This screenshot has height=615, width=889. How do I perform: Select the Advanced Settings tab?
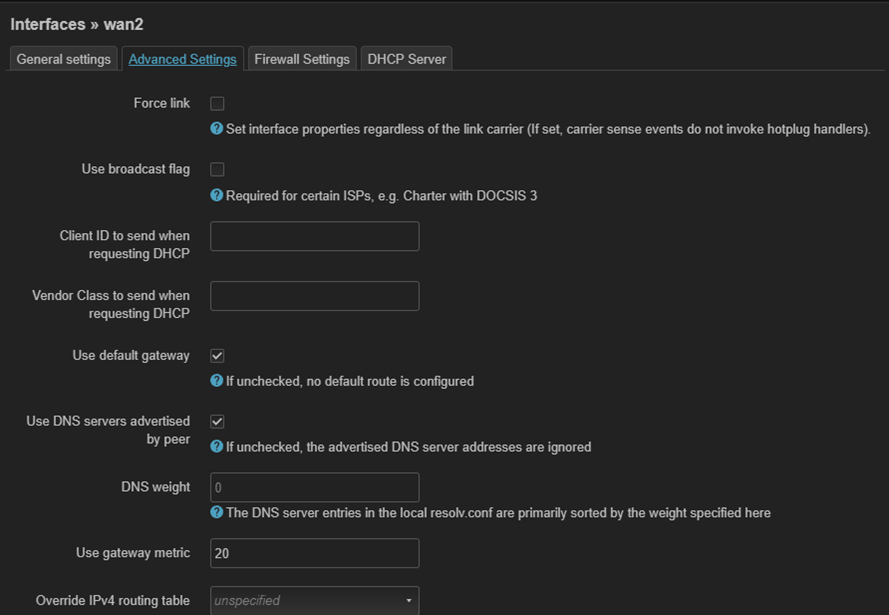coord(182,59)
